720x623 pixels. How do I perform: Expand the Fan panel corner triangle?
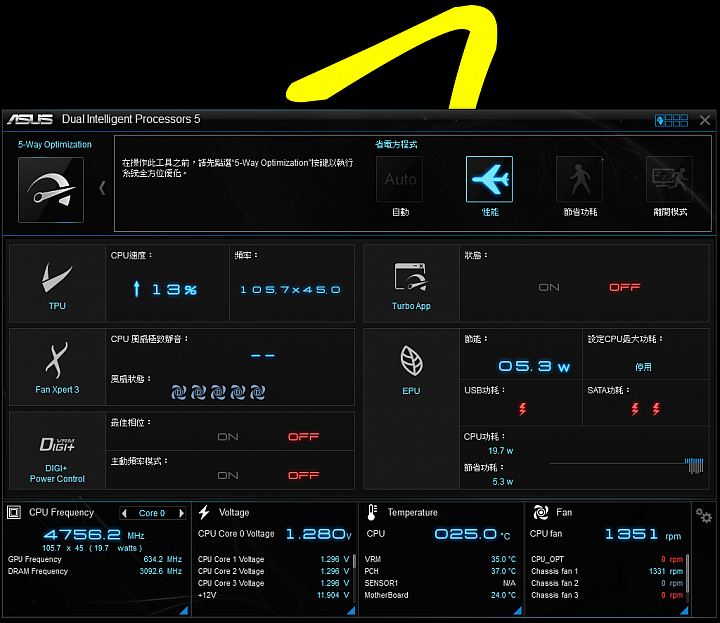click(x=685, y=610)
